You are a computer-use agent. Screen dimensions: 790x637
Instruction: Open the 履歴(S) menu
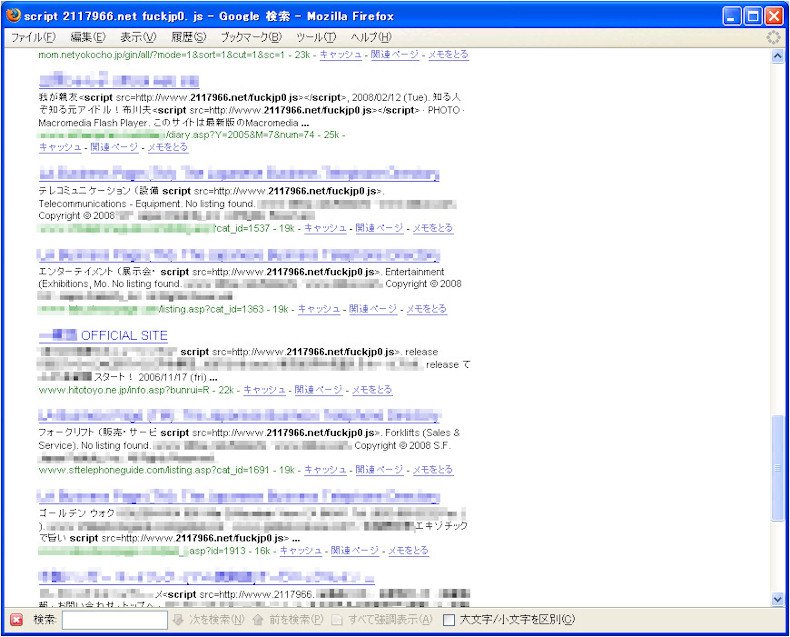click(x=189, y=37)
